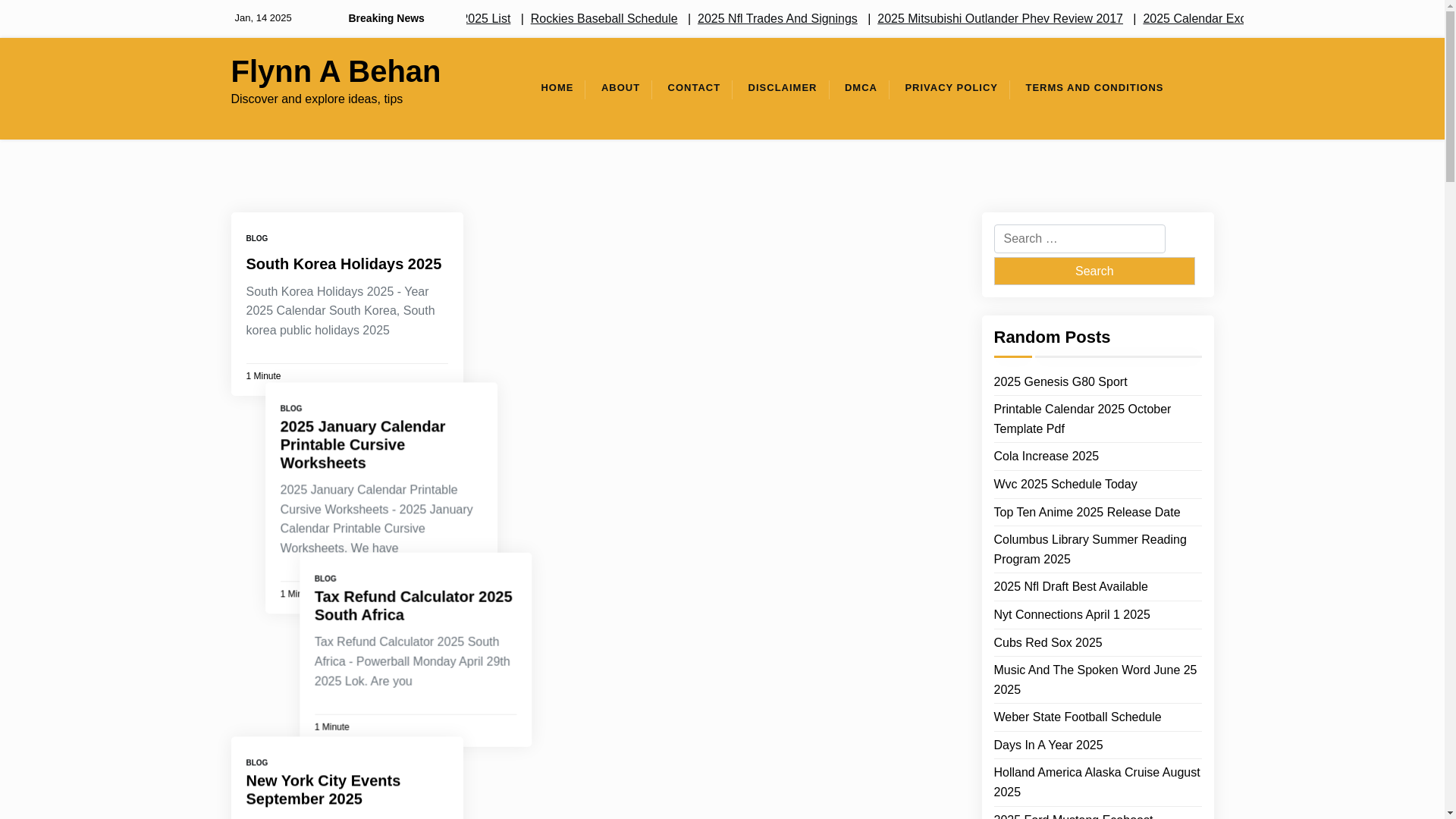Click BLOG category above January Calendar post

pos(291,409)
